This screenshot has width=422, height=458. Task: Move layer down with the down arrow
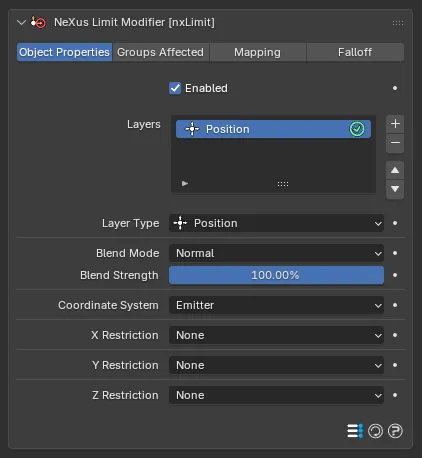click(395, 189)
